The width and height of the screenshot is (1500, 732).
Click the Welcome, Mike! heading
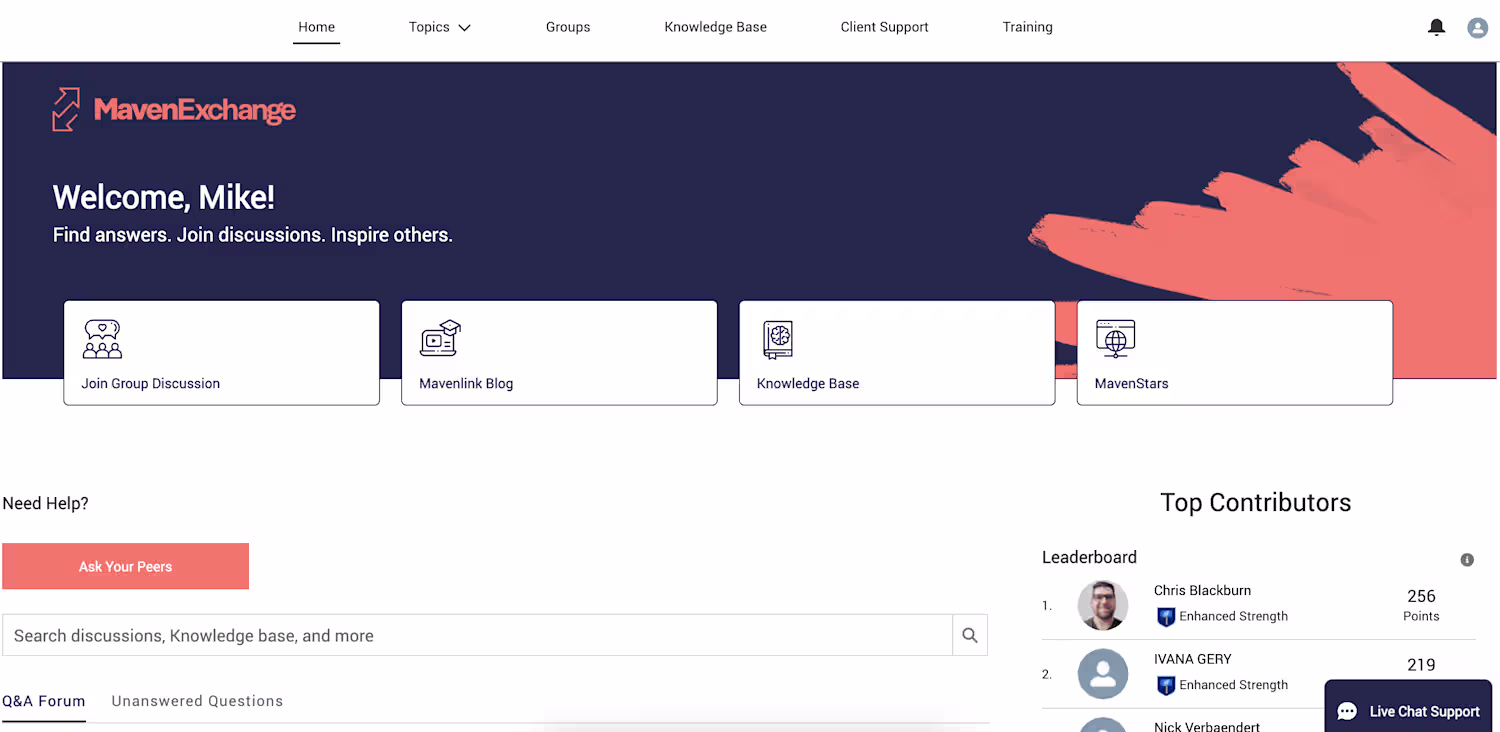click(x=163, y=197)
